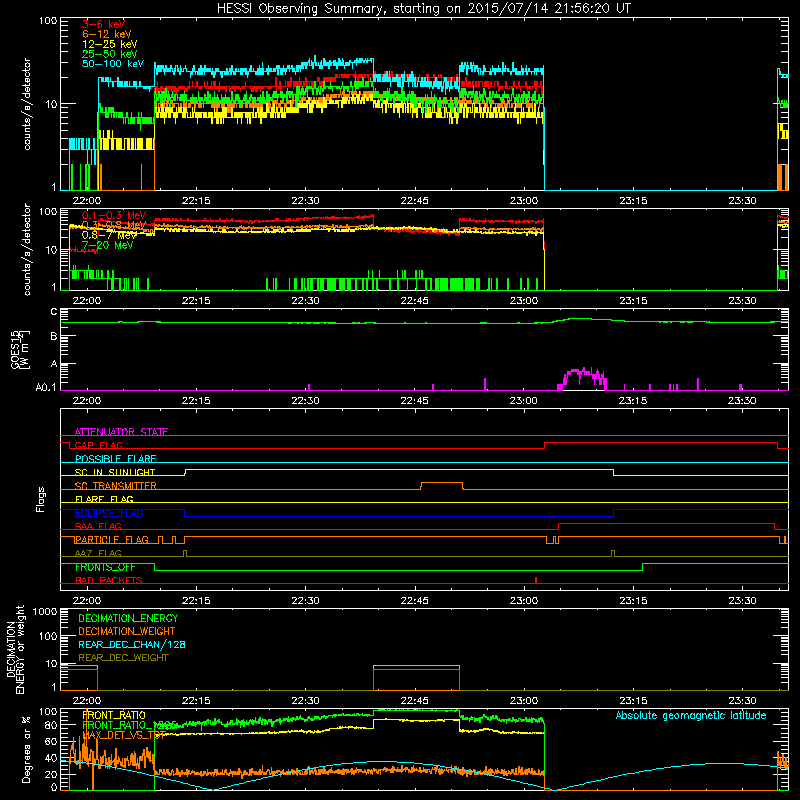This screenshot has width=800, height=800.
Task: Select the MAX_DET_VS_TOT legend label
Action: 124,736
